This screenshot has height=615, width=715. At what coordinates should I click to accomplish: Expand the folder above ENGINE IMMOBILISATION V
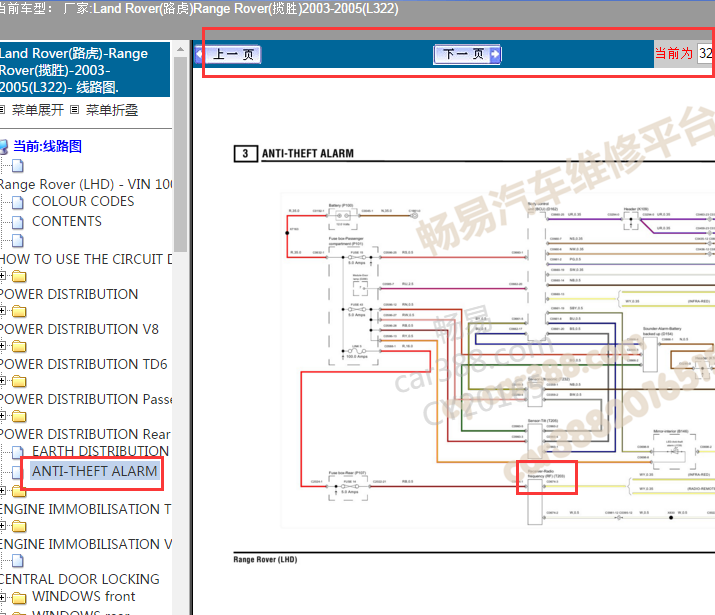pyautogui.click(x=3, y=526)
